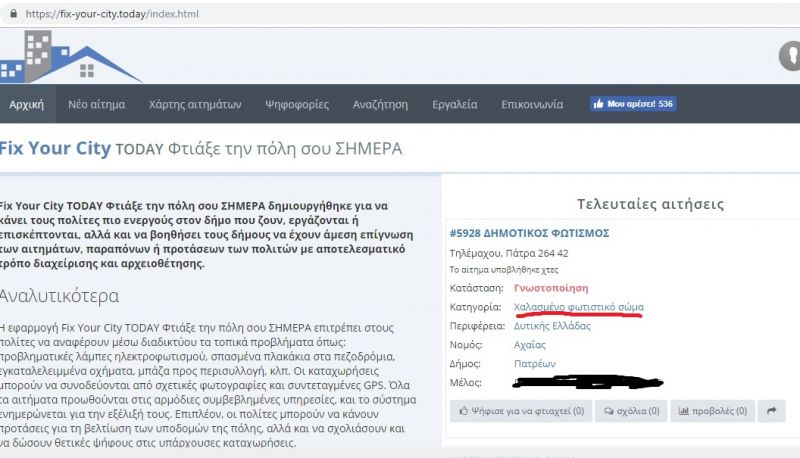The width and height of the screenshot is (800, 458).
Task: Go to Ψηφοφορίες in the navigation bar
Action: coord(297,105)
